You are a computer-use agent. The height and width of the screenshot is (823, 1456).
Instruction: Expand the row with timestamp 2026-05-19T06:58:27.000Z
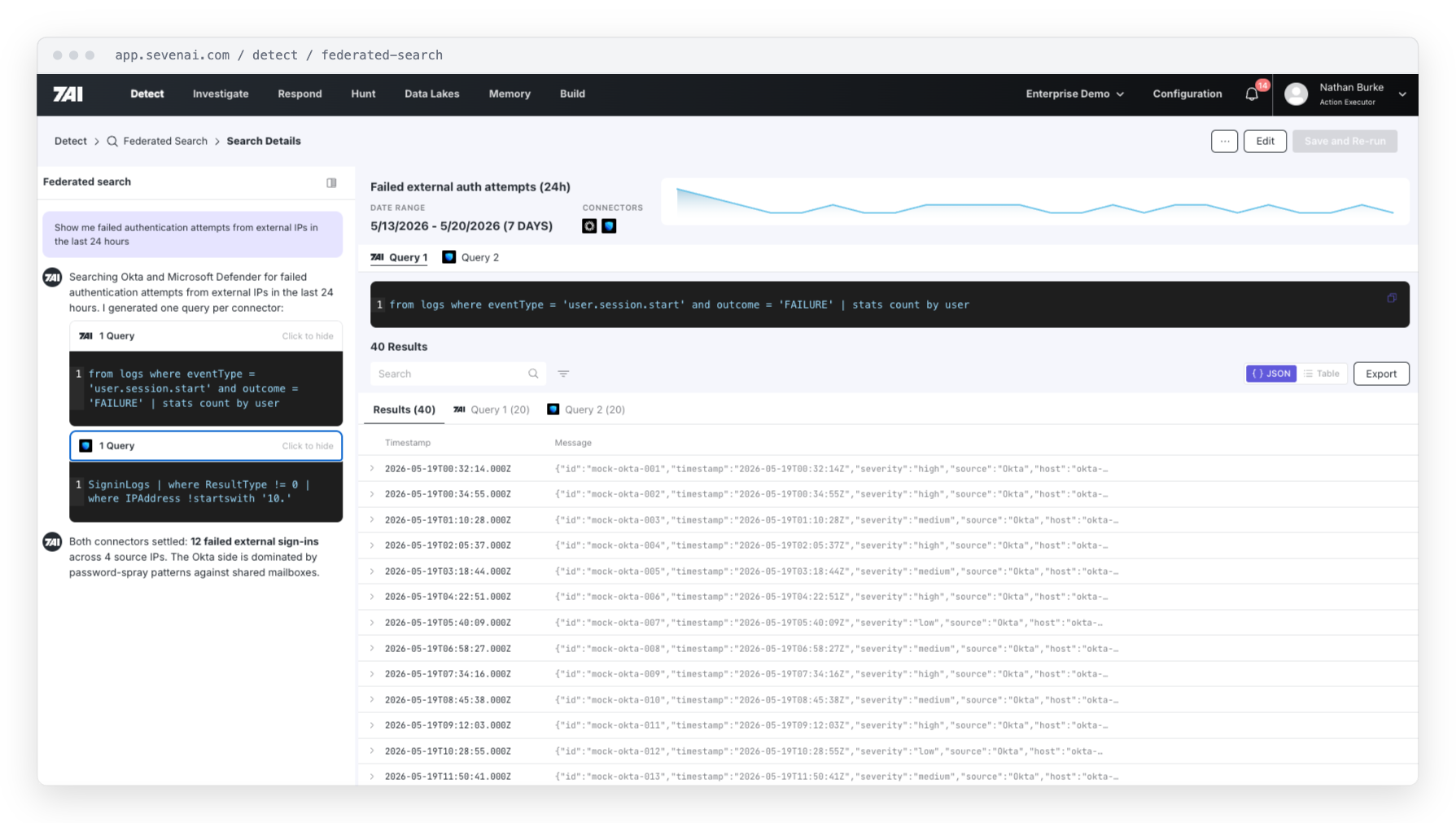point(372,649)
